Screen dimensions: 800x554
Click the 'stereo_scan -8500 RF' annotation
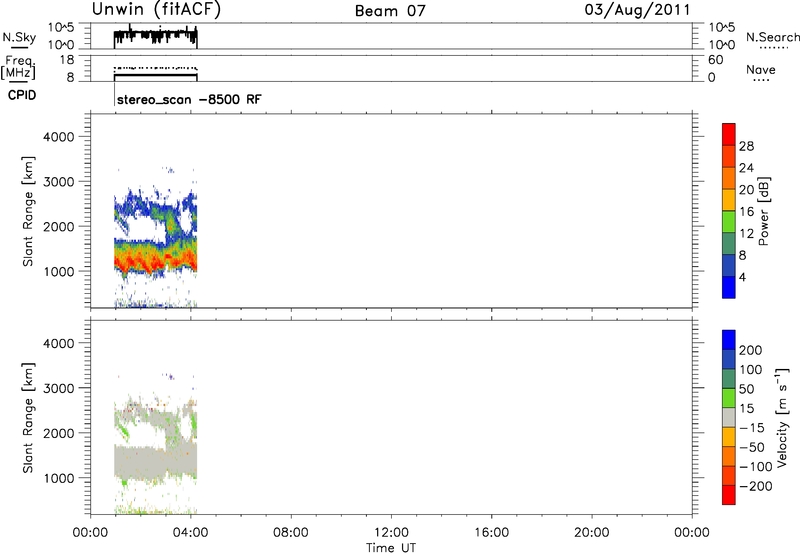189,99
